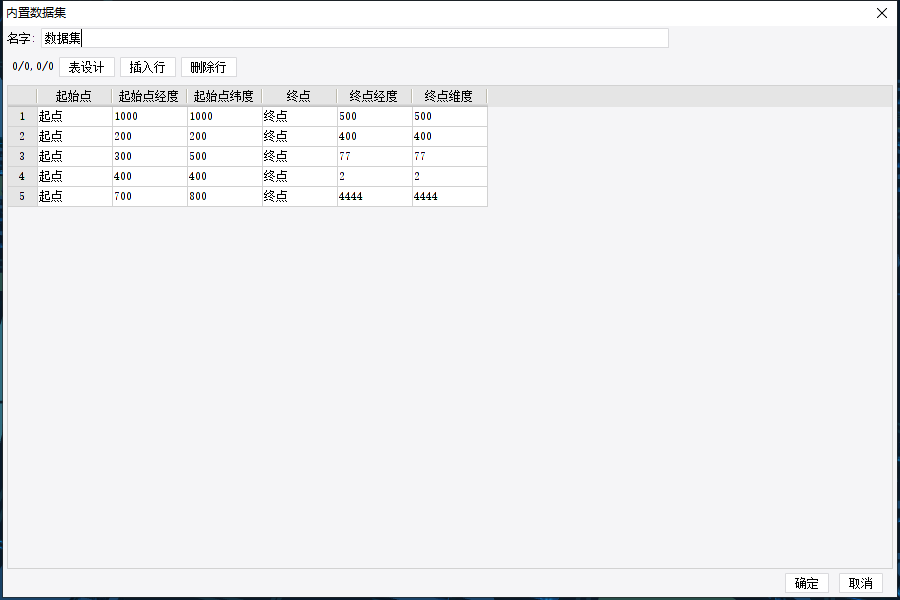Viewport: 900px width, 600px height.
Task: Click 终点经度 cell 2 in row 4
Action: coord(375,177)
